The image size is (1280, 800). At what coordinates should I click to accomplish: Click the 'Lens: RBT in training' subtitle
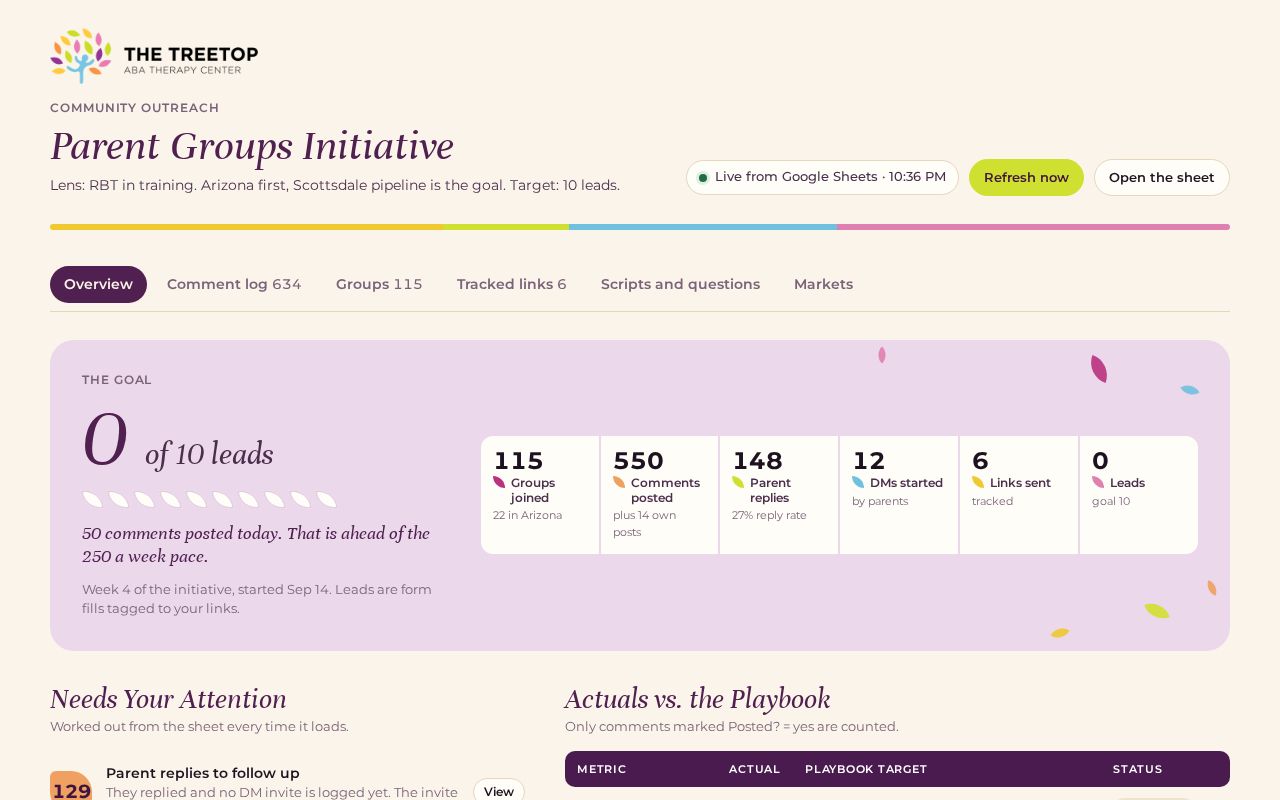(x=335, y=185)
